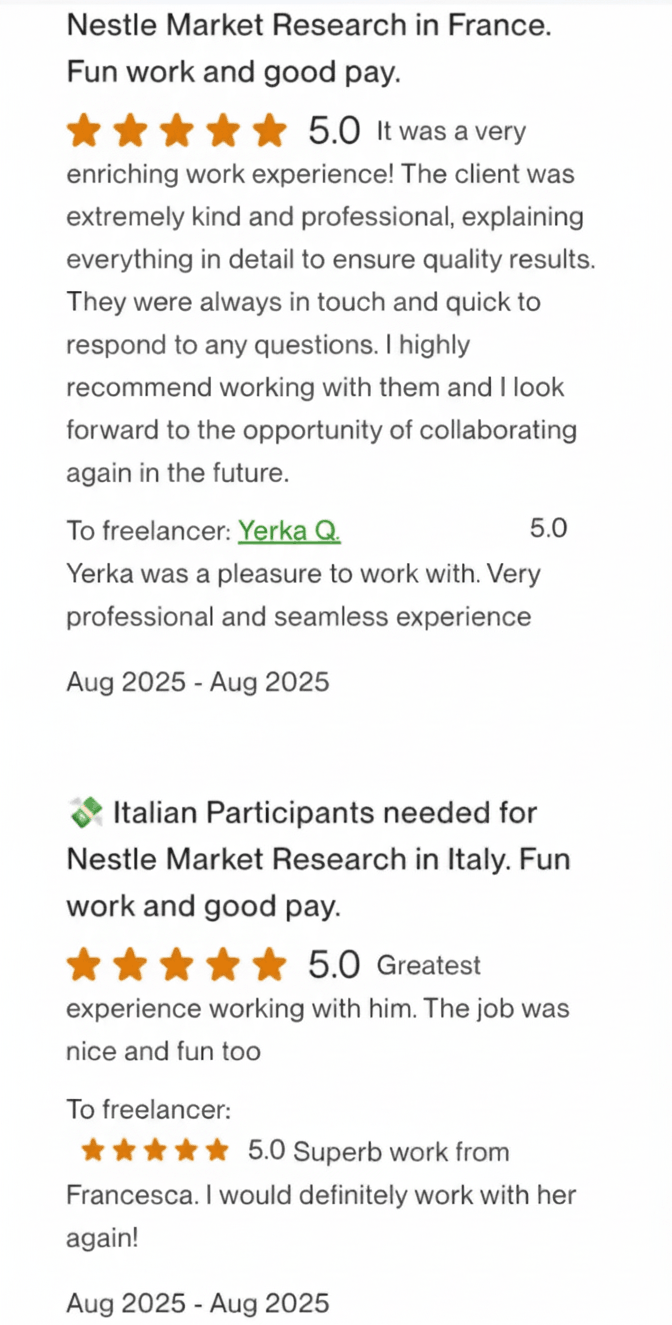Open the 'Nestle Market Research in France' job title
This screenshot has width=672, height=1325.
coord(308,26)
